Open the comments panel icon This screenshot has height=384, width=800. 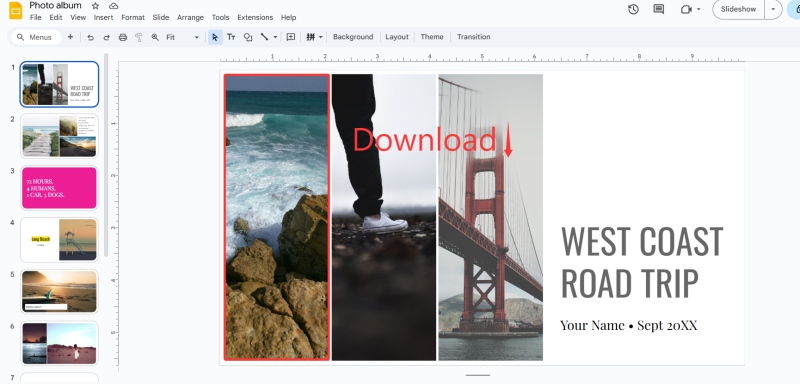tap(659, 9)
